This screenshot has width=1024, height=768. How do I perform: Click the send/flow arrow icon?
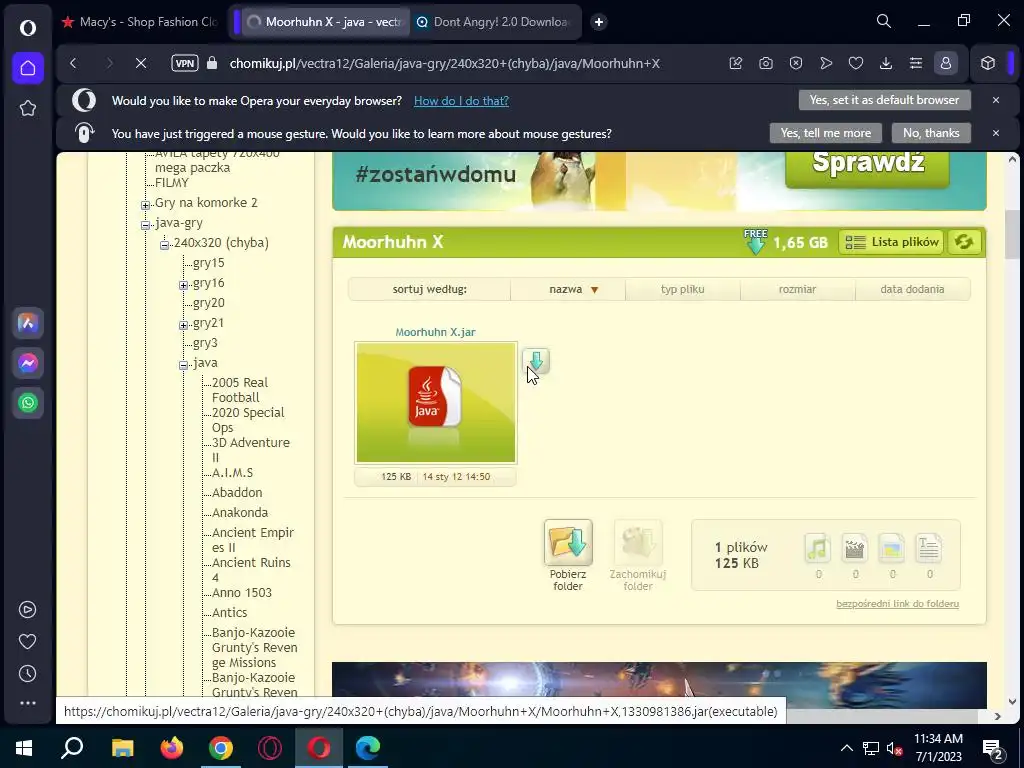[x=826, y=63]
